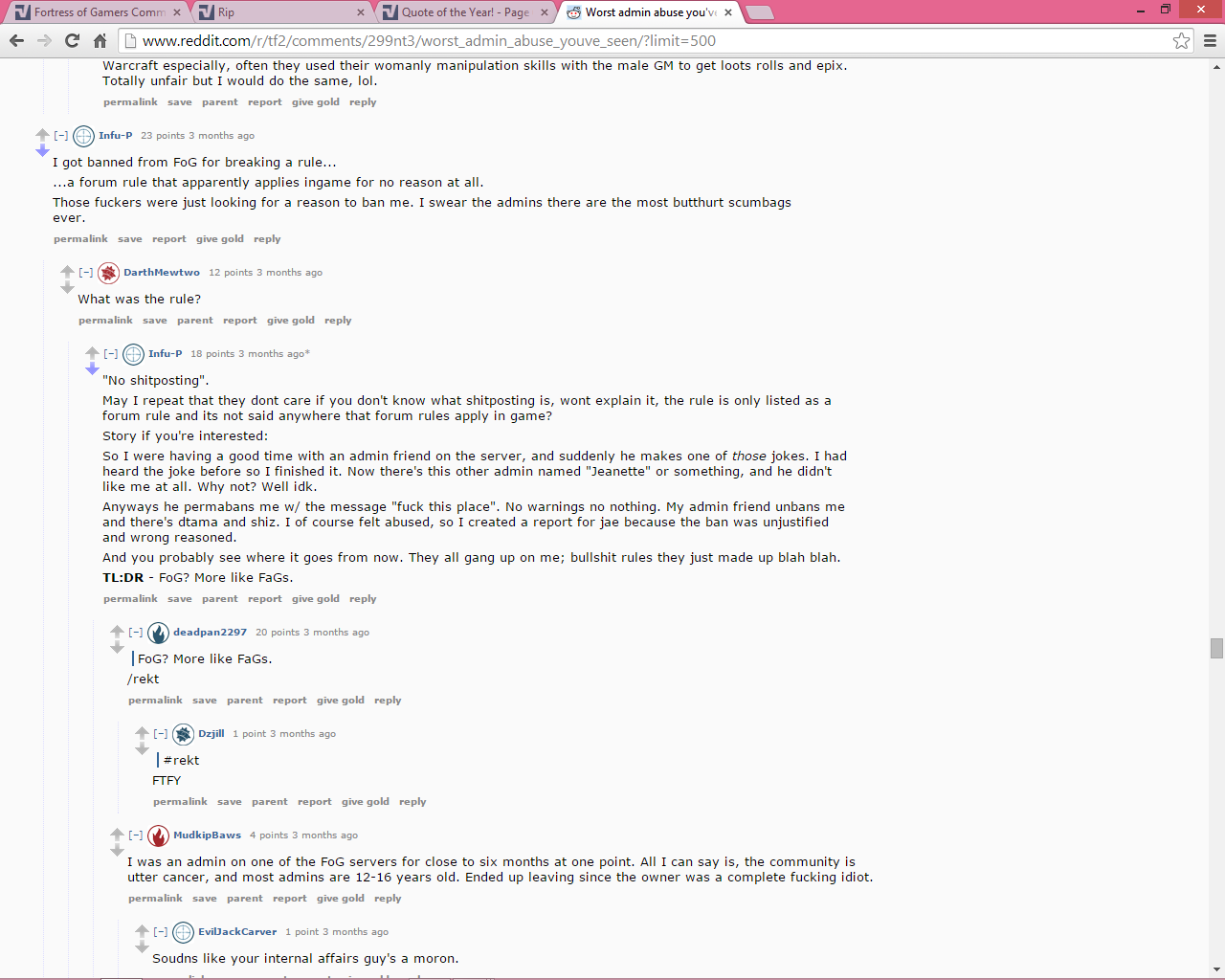The height and width of the screenshot is (980, 1225).
Task: Switch to the Quote of the Year tab
Action: 466,12
